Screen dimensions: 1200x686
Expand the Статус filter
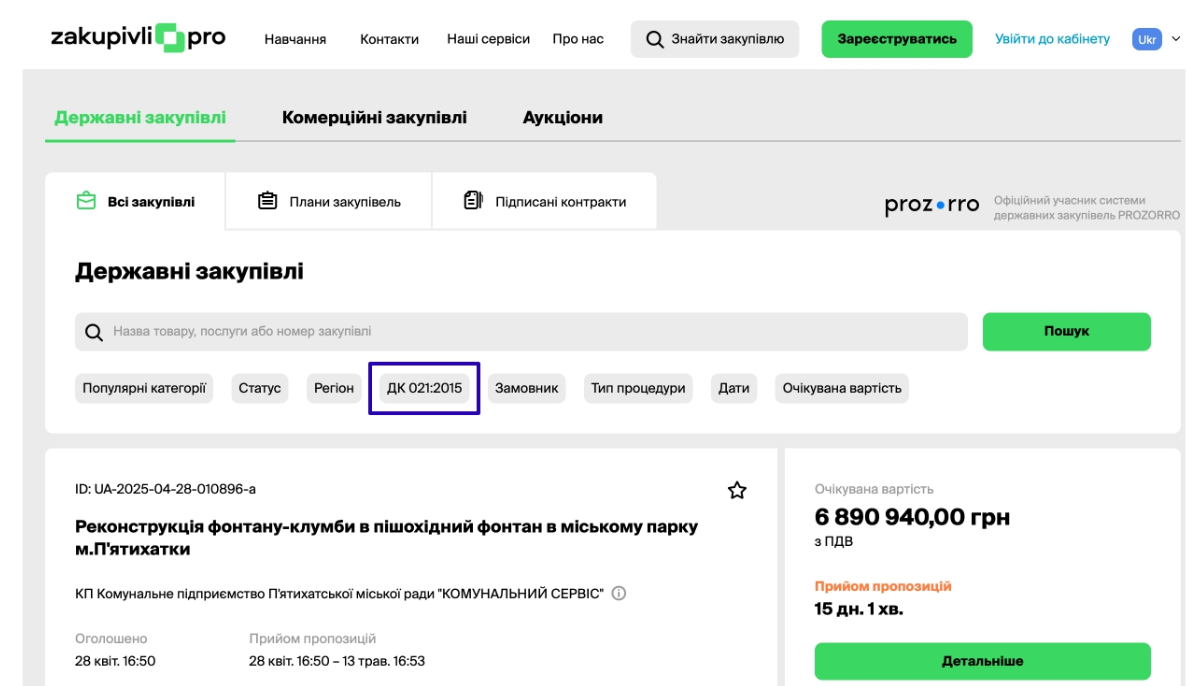260,388
